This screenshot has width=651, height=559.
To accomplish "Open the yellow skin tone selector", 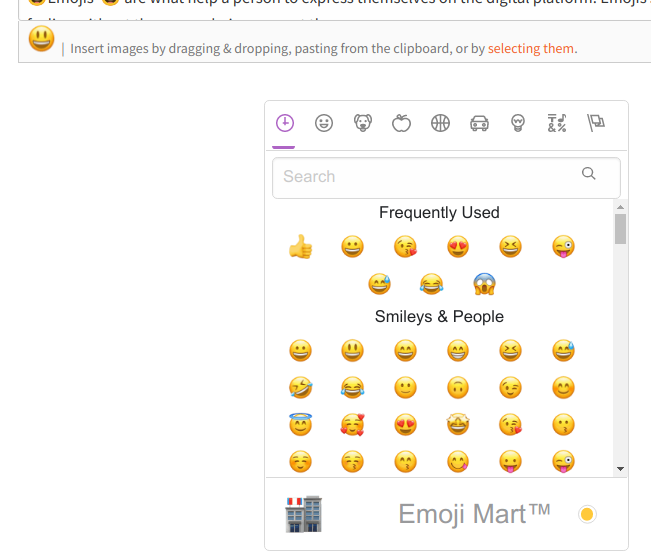I will tap(587, 515).
